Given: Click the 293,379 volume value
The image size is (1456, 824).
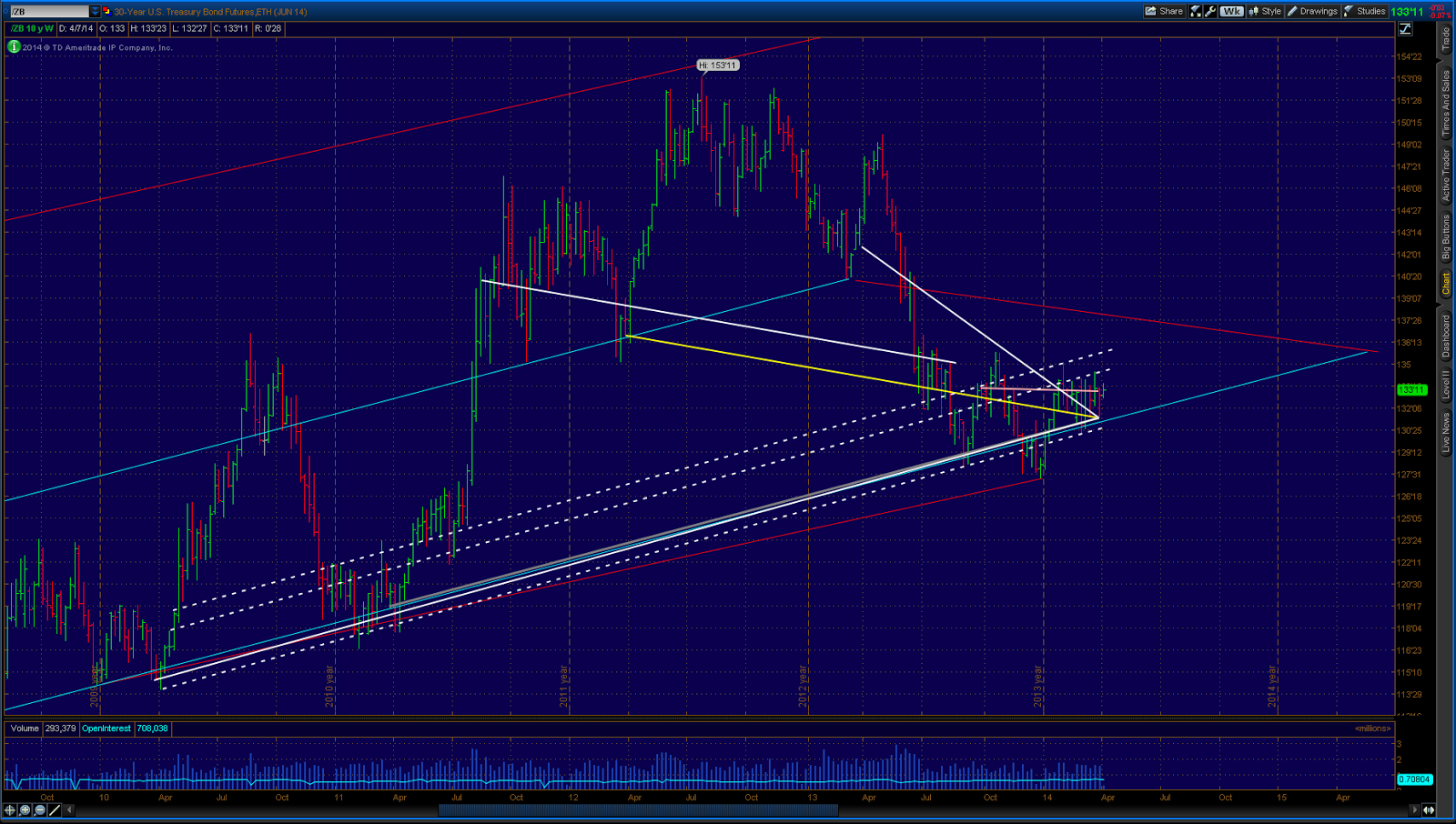Looking at the screenshot, I should tap(60, 729).
